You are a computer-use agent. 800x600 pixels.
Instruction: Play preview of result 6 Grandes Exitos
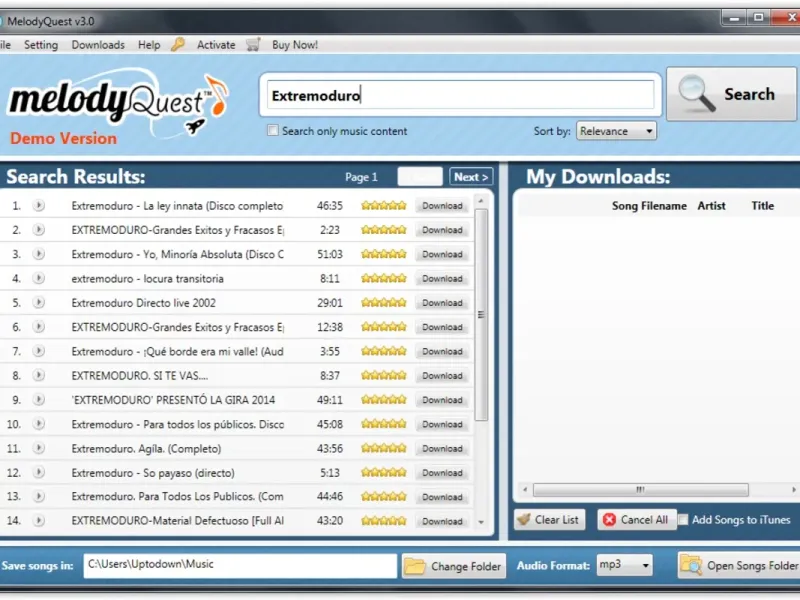click(x=39, y=327)
